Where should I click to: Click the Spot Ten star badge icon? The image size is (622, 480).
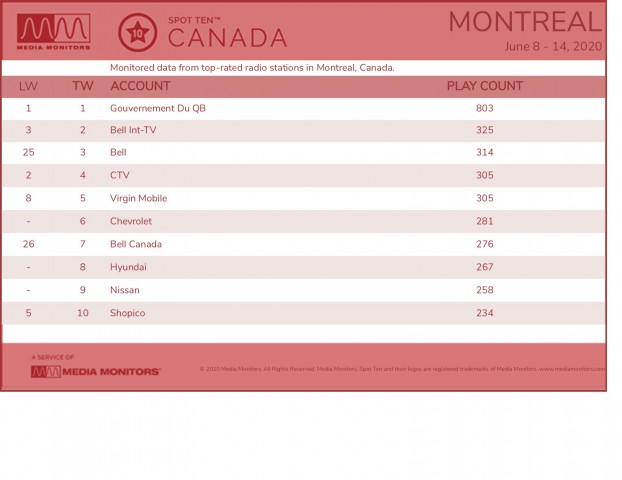[137, 33]
